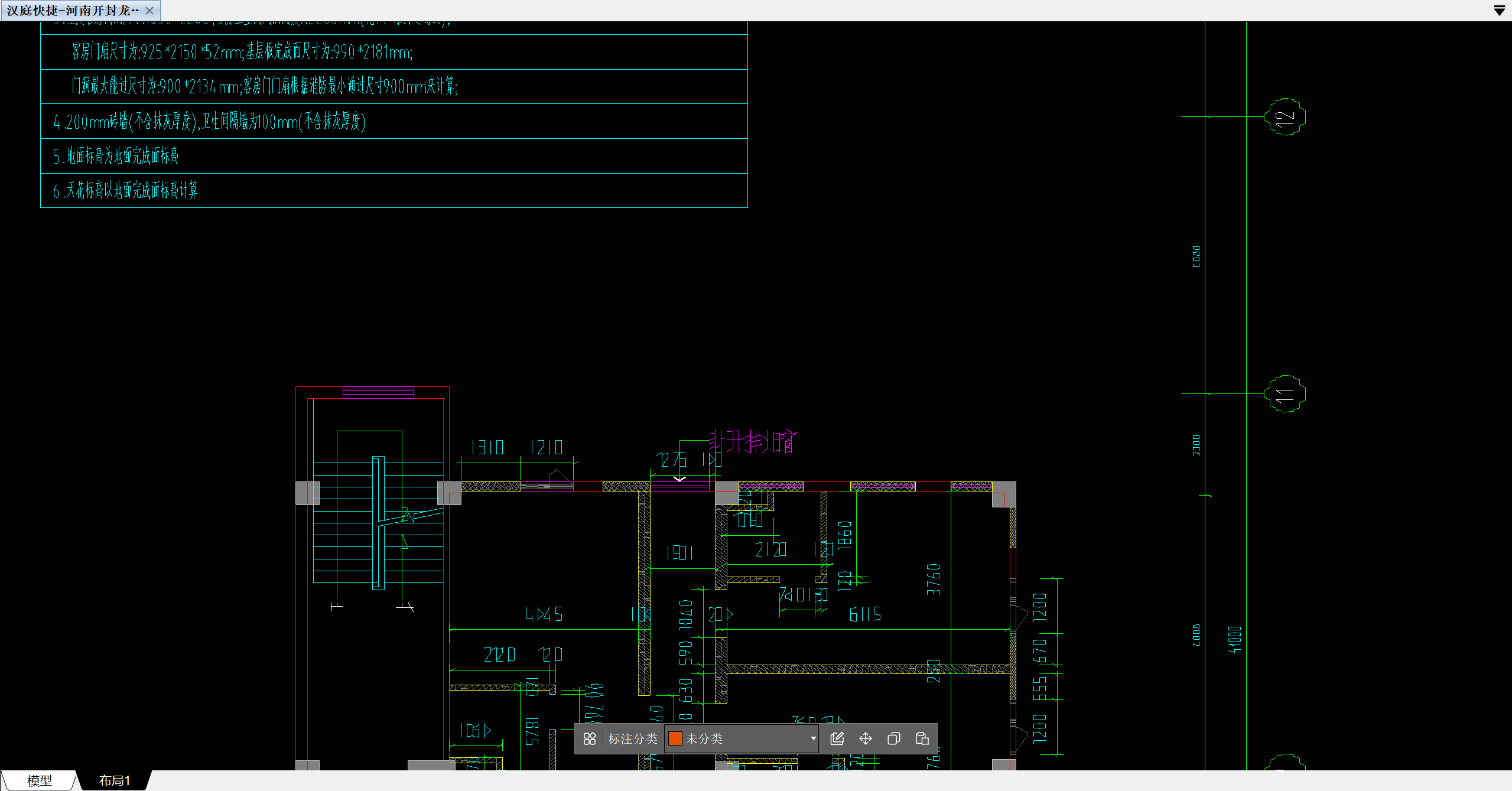This screenshot has width=1512, height=791.
Task: Select the axis bubble numbered 11
Action: 1284,394
